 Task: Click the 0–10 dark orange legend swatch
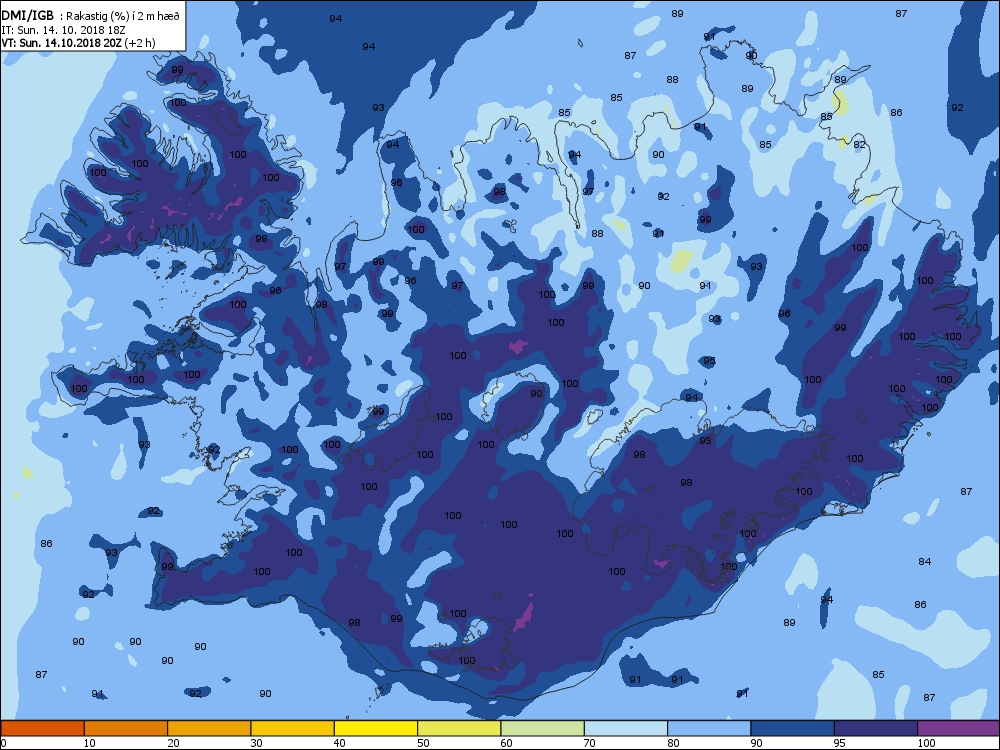click(x=42, y=728)
